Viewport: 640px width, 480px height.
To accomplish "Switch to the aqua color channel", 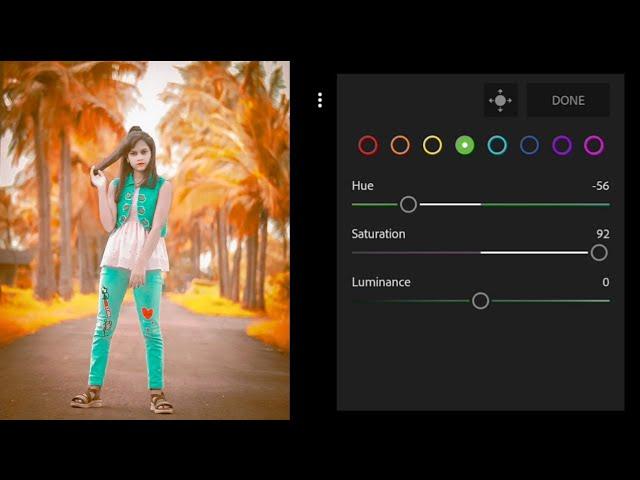I will click(x=497, y=145).
